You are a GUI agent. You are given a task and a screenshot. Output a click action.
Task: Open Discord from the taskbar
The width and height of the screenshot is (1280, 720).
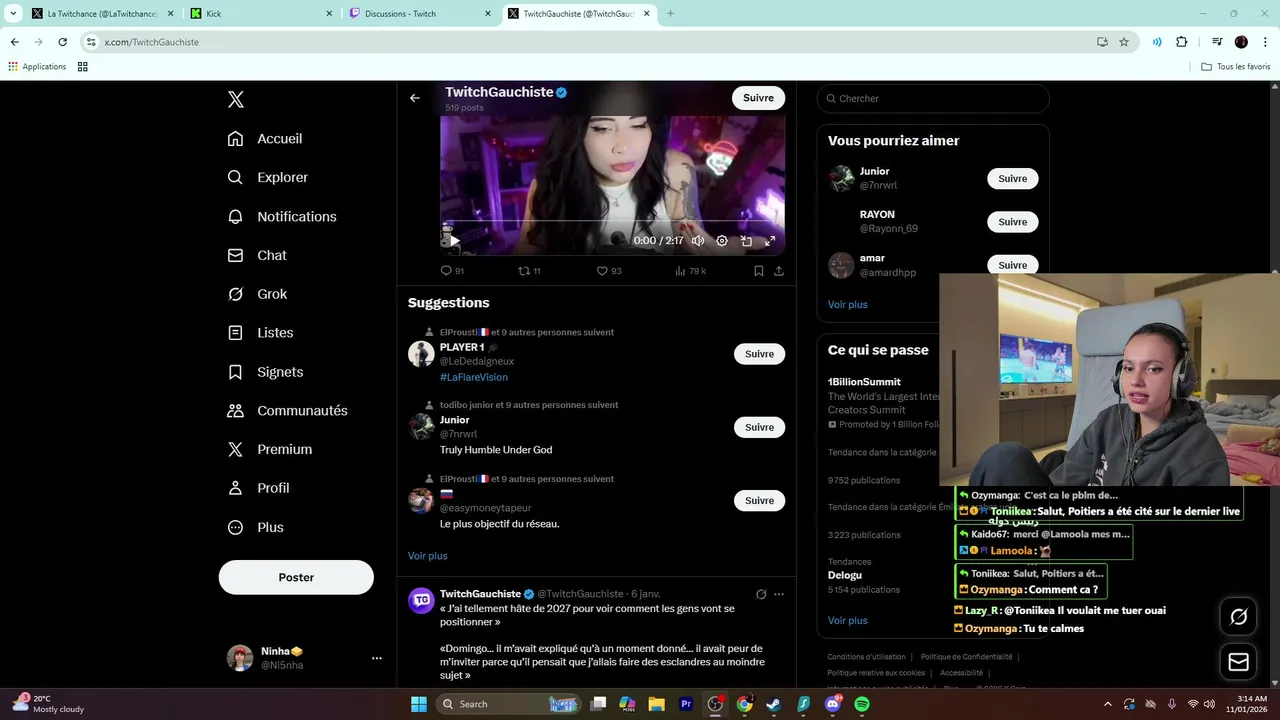pos(833,704)
